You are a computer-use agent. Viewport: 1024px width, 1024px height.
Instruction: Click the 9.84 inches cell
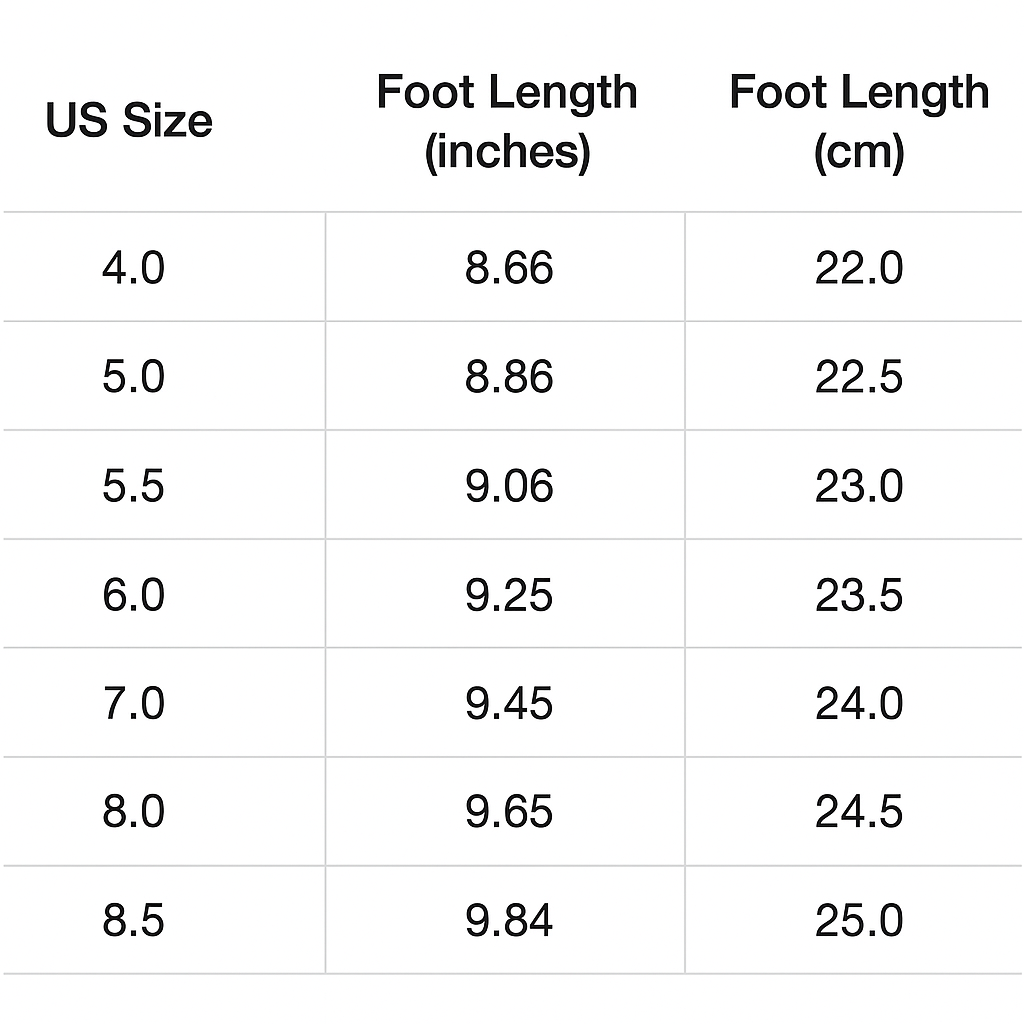[508, 921]
